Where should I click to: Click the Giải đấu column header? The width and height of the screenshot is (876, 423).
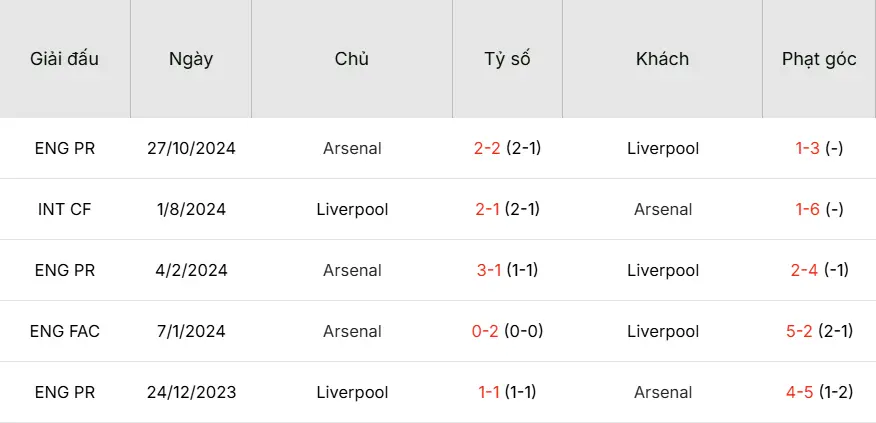pos(65,59)
